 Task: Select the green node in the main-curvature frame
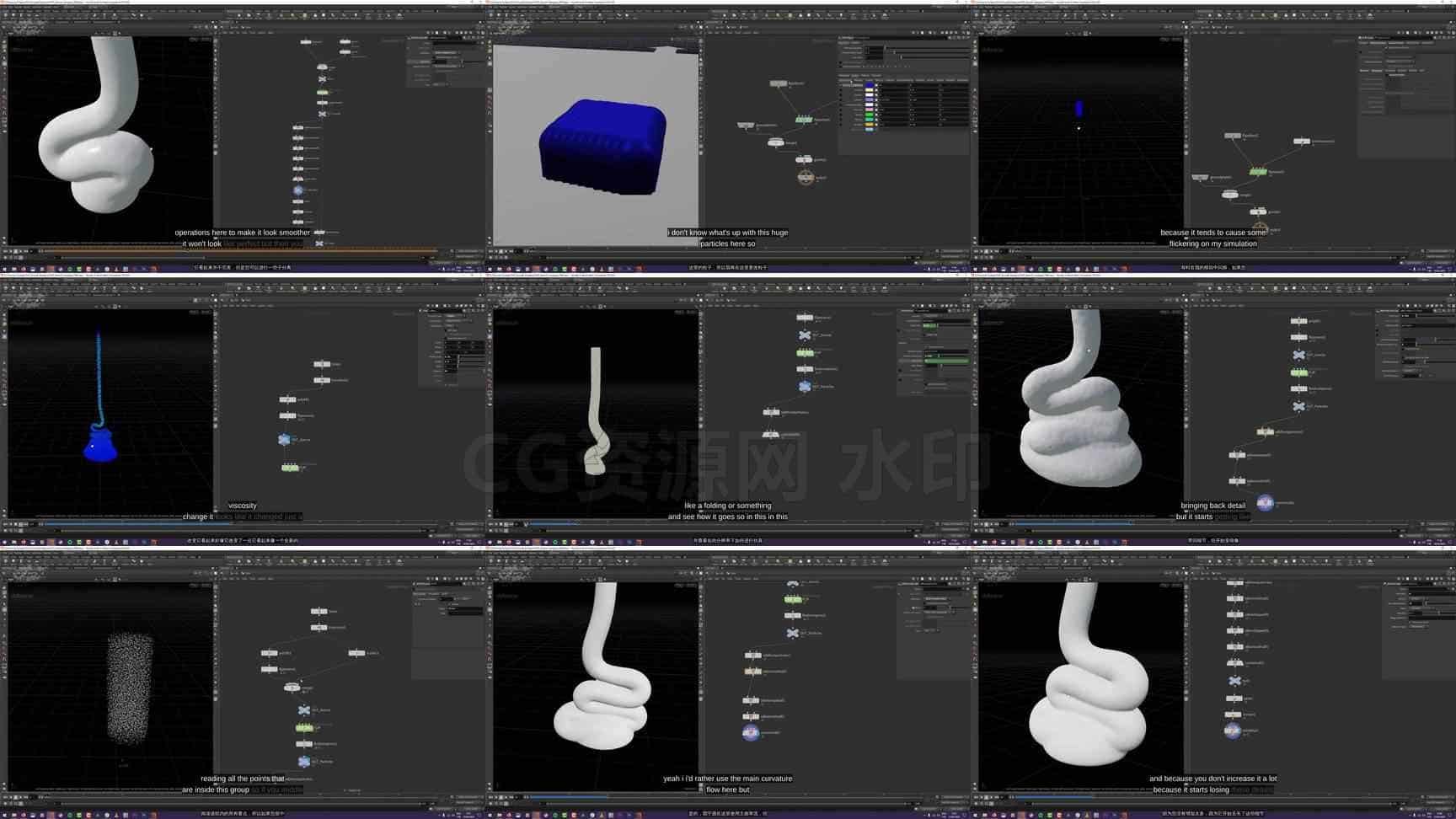pyautogui.click(x=793, y=599)
